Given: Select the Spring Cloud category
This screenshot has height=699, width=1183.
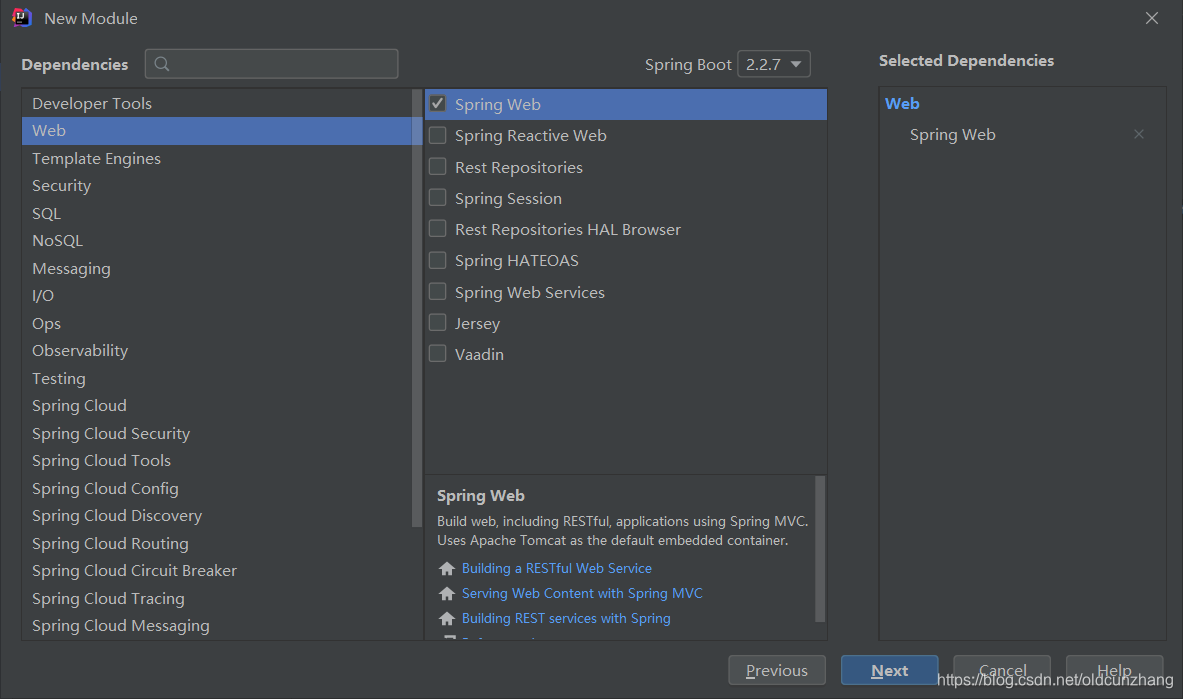Looking at the screenshot, I should (x=217, y=406).
